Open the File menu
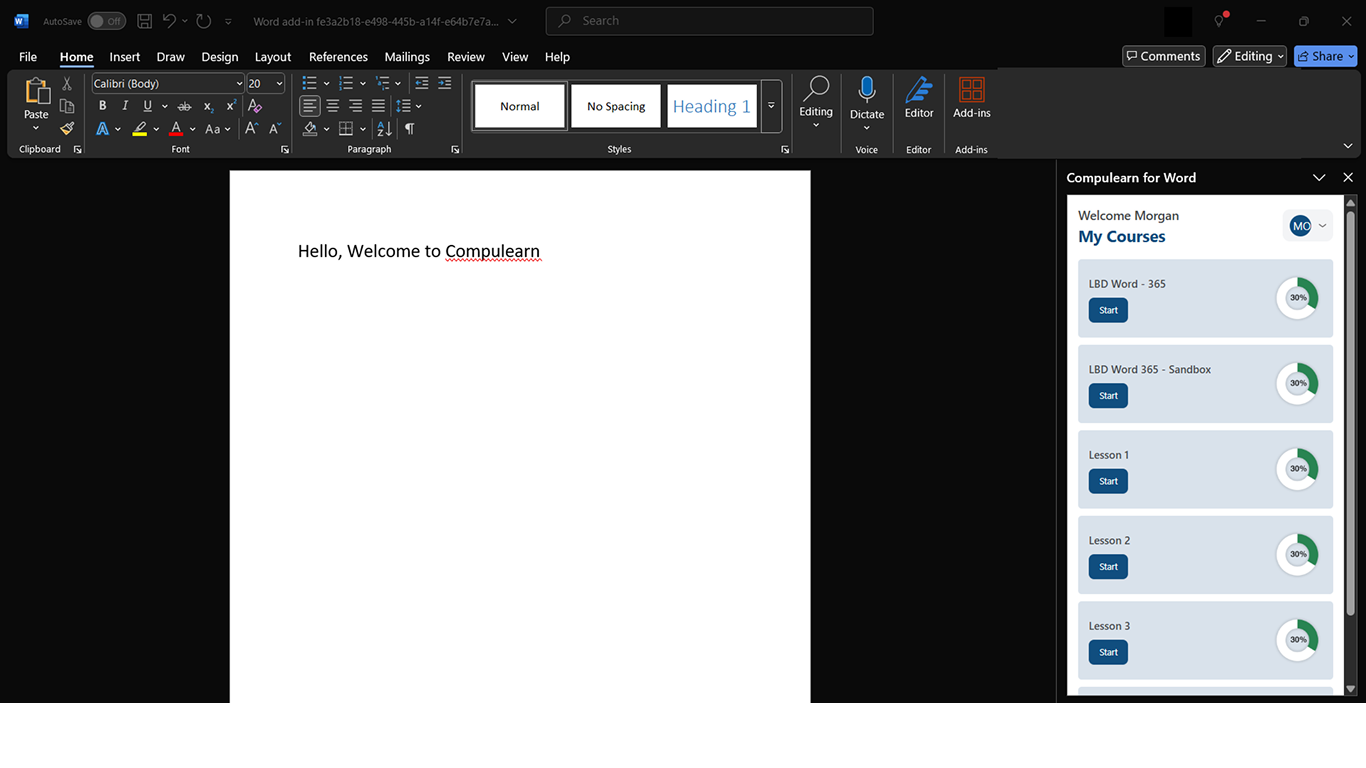Image resolution: width=1366 pixels, height=768 pixels. (x=28, y=57)
